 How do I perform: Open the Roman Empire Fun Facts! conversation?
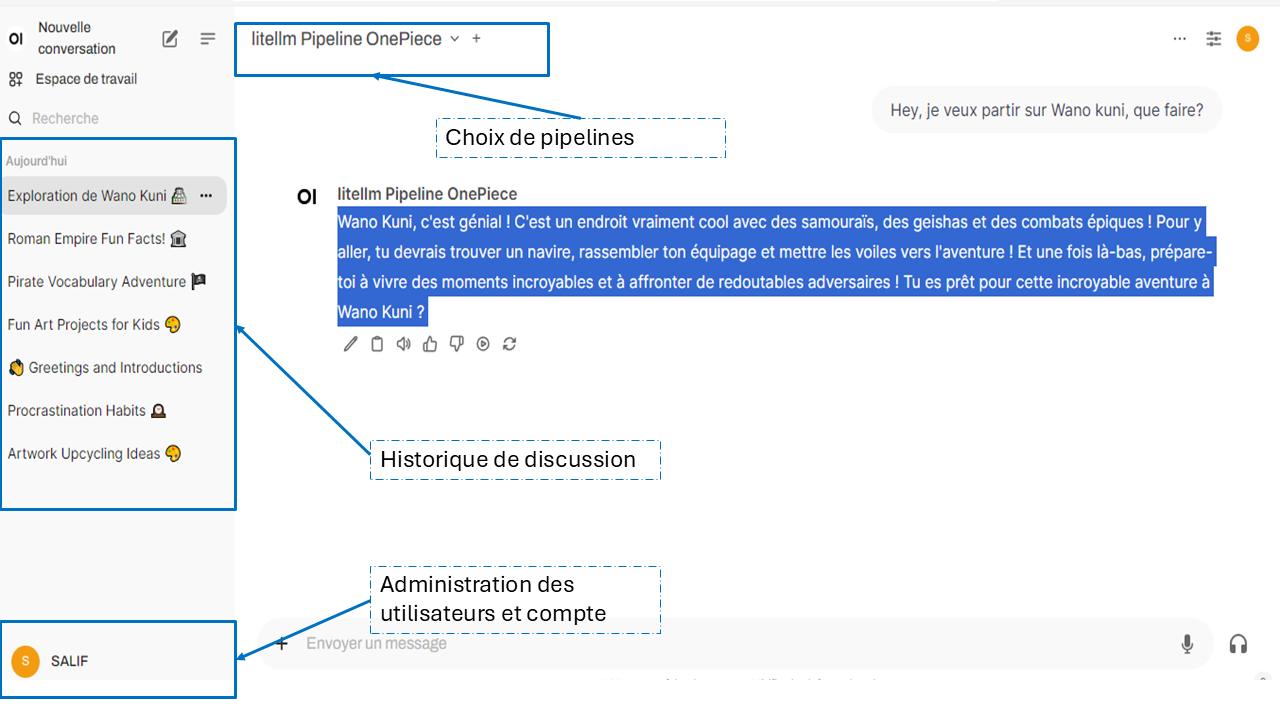click(97, 239)
